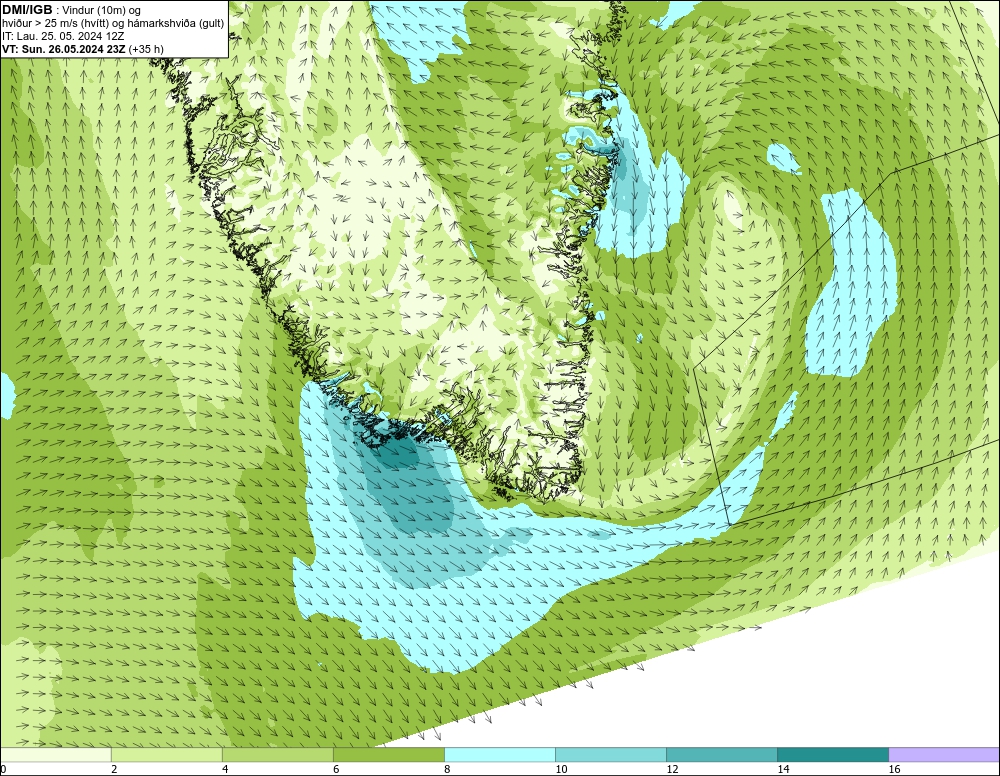1000x776 pixels.
Task: Click the legend scale label '10'
Action: tap(561, 769)
